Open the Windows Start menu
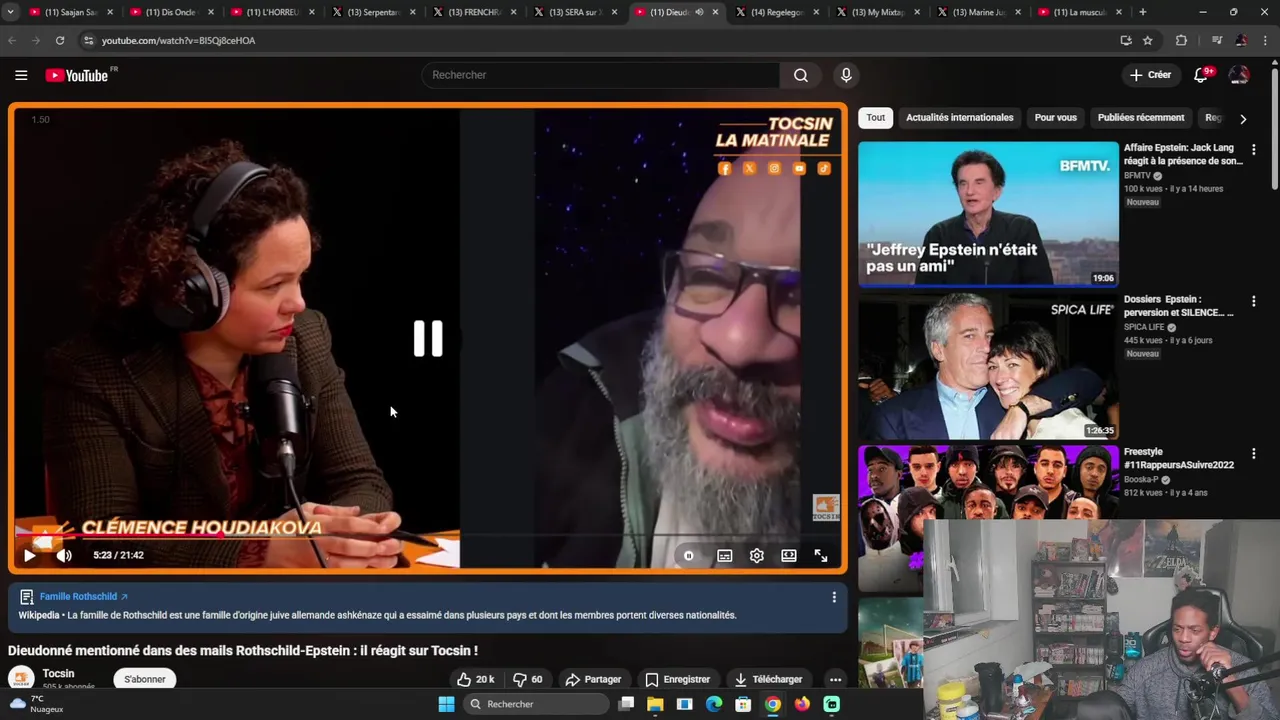The height and width of the screenshot is (720, 1280). pyautogui.click(x=447, y=704)
